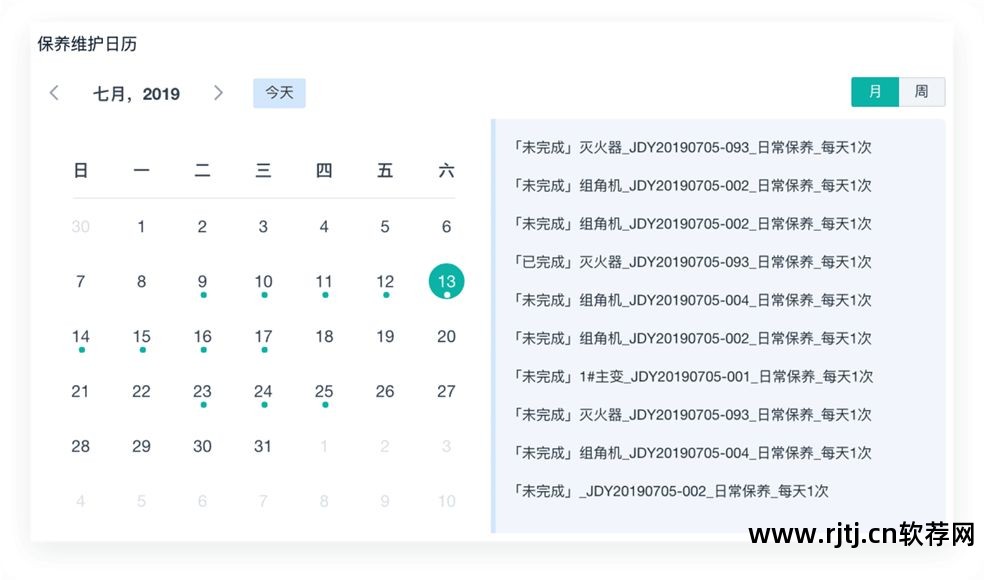Select greyed-out August 3 date

(446, 446)
